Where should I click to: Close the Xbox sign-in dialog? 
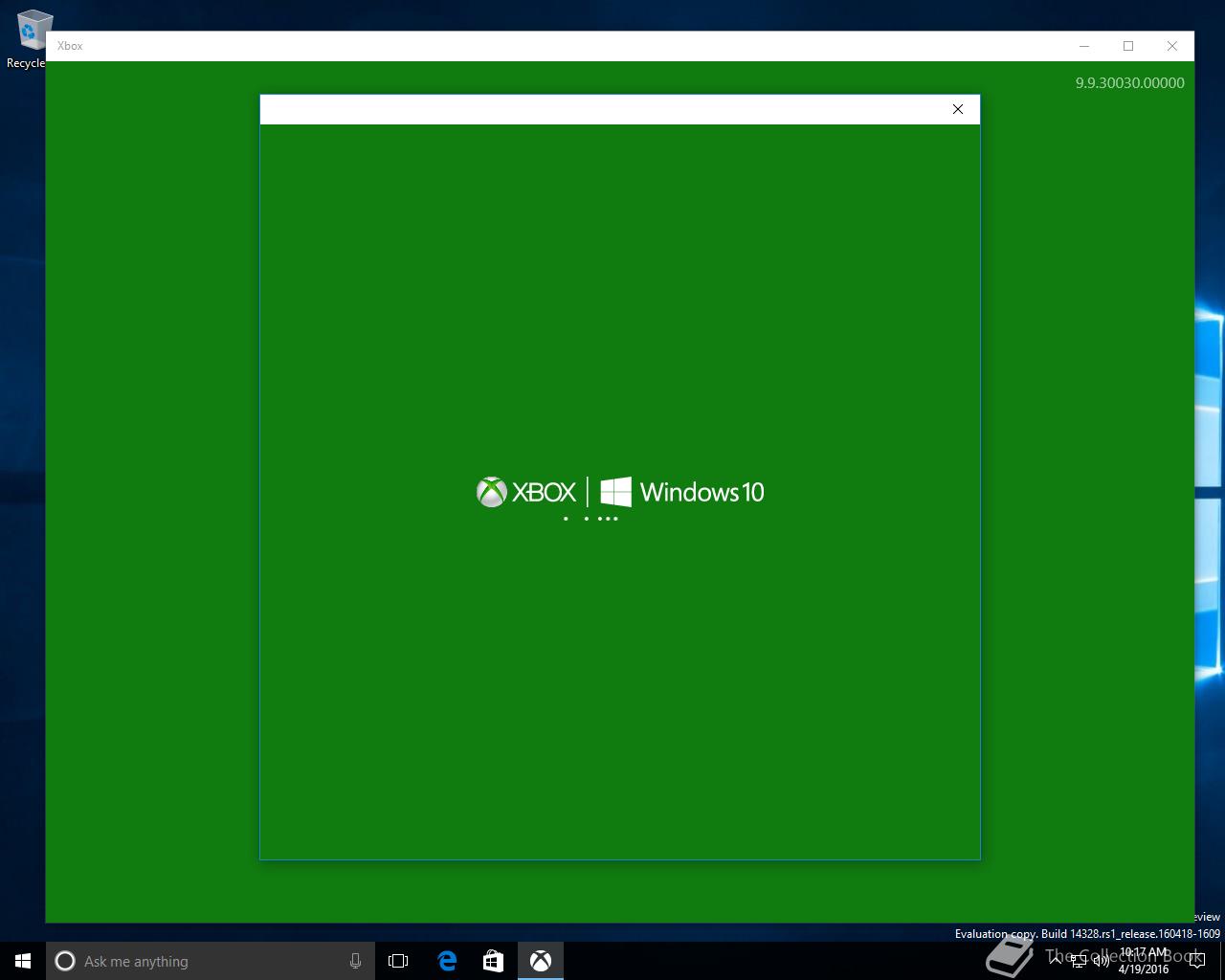coord(957,109)
